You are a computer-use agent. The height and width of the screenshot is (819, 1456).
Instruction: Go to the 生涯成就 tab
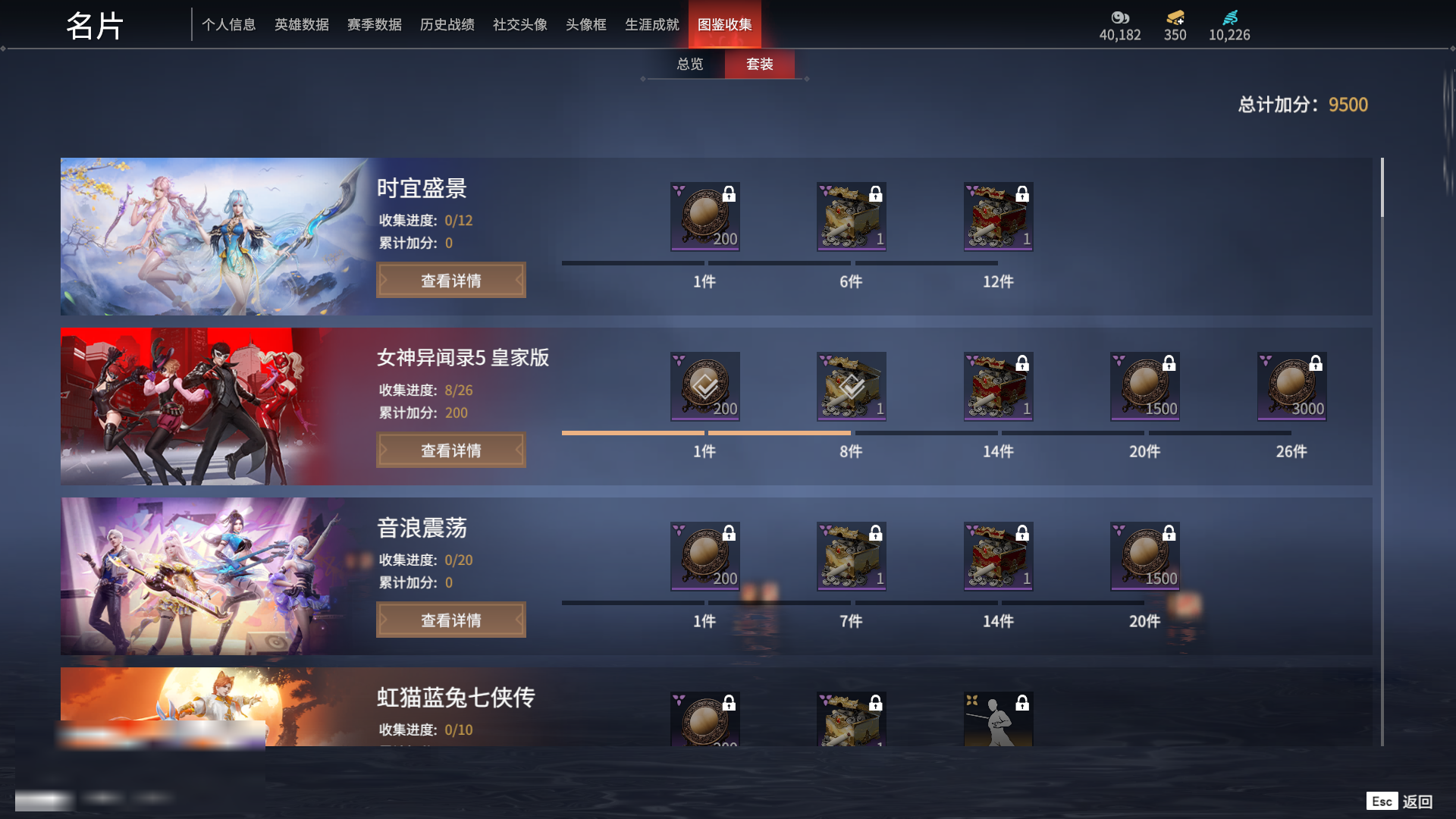tap(652, 25)
